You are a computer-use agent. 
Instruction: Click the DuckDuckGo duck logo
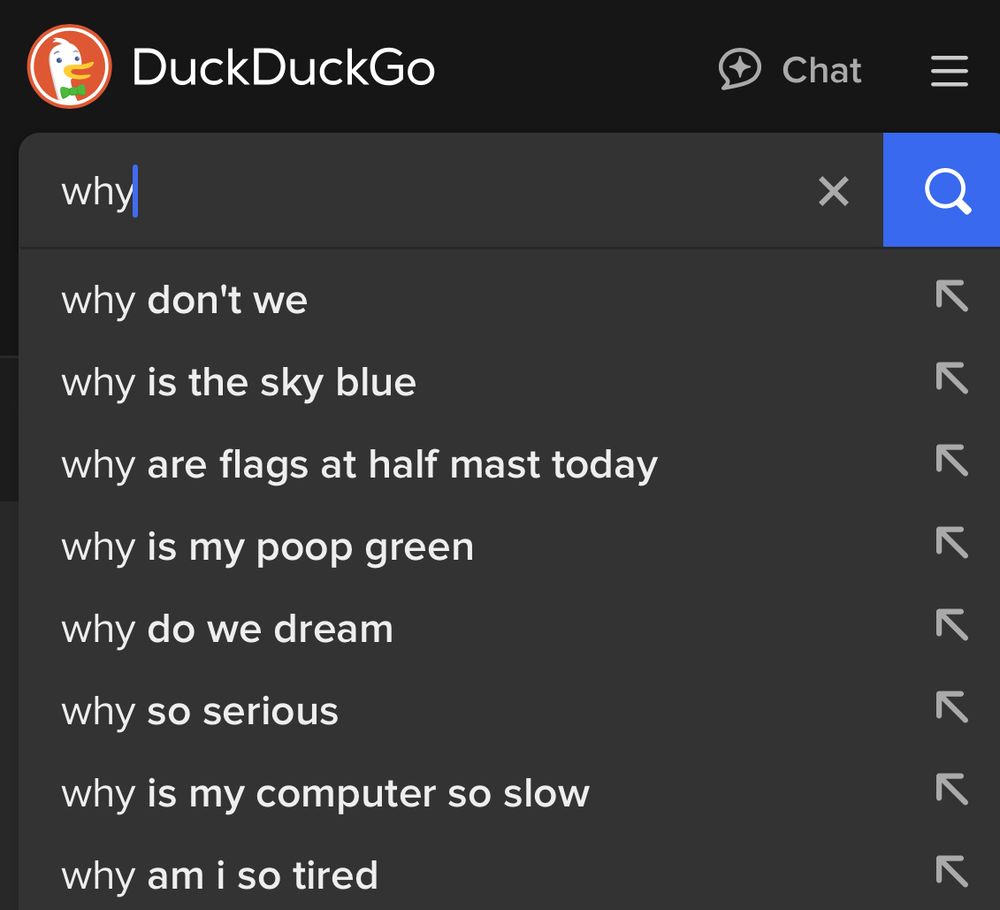tap(70, 66)
